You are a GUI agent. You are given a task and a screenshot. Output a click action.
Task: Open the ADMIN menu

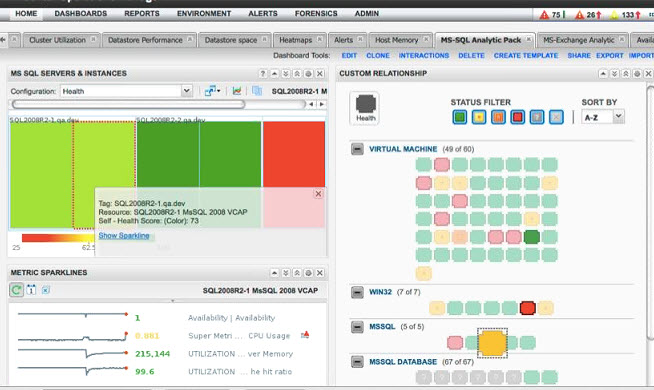pyautogui.click(x=367, y=14)
